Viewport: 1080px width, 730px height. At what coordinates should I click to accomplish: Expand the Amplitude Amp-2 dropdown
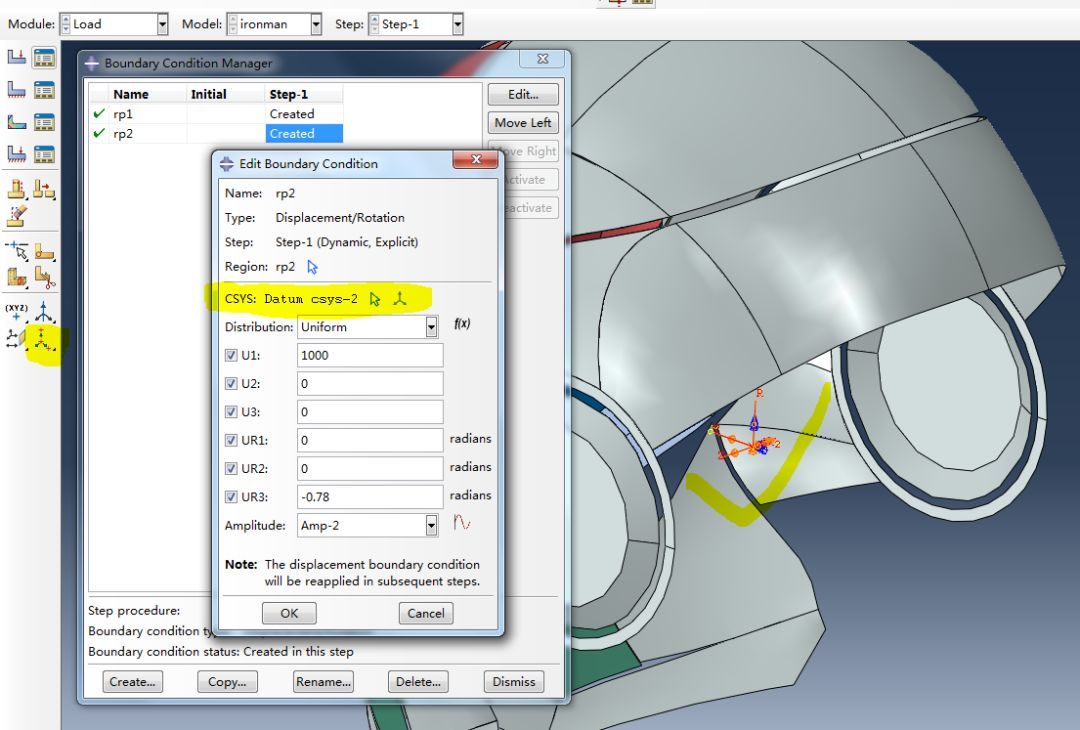pos(431,525)
